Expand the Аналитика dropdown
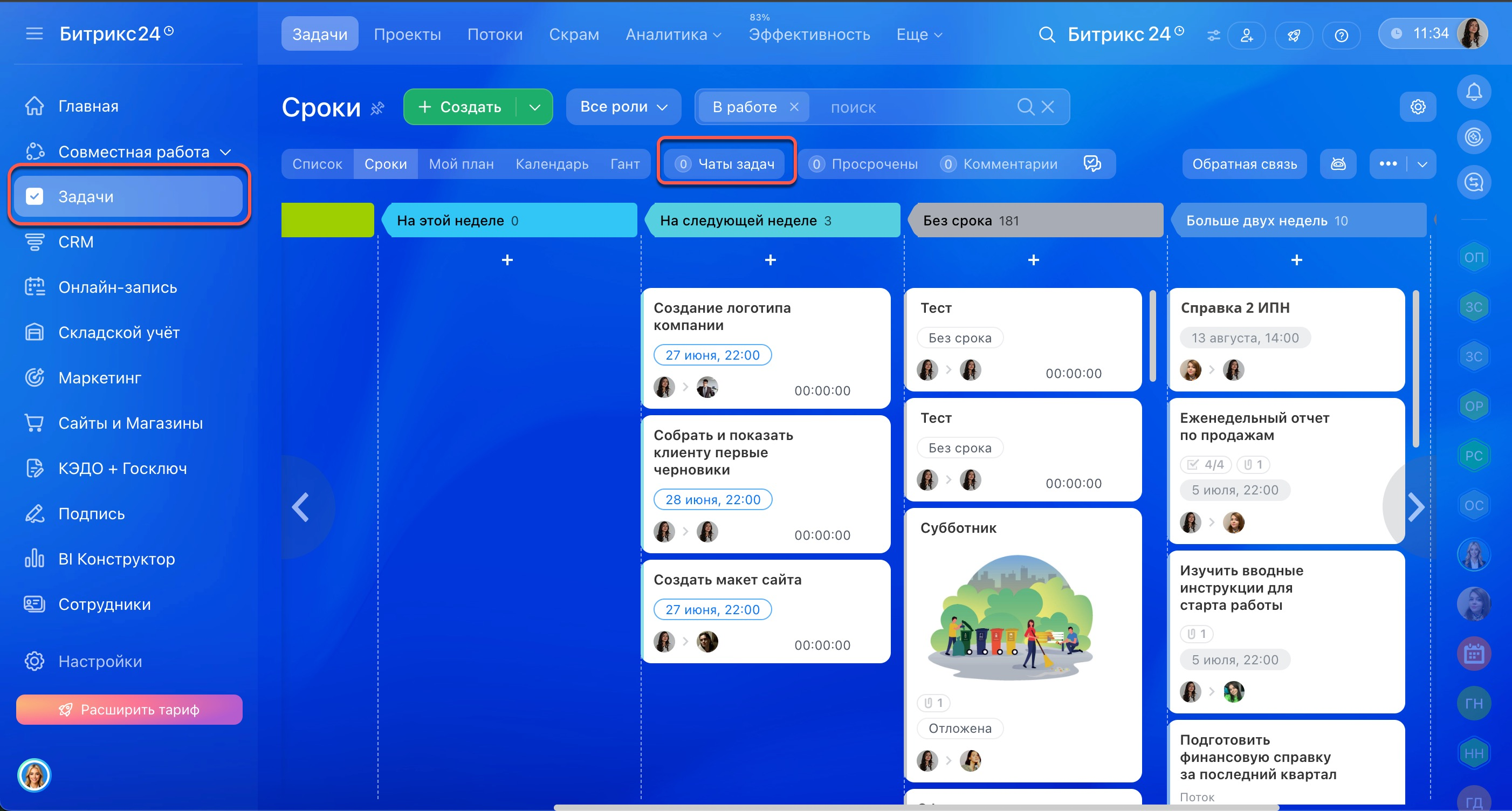1512x811 pixels. pyautogui.click(x=672, y=34)
